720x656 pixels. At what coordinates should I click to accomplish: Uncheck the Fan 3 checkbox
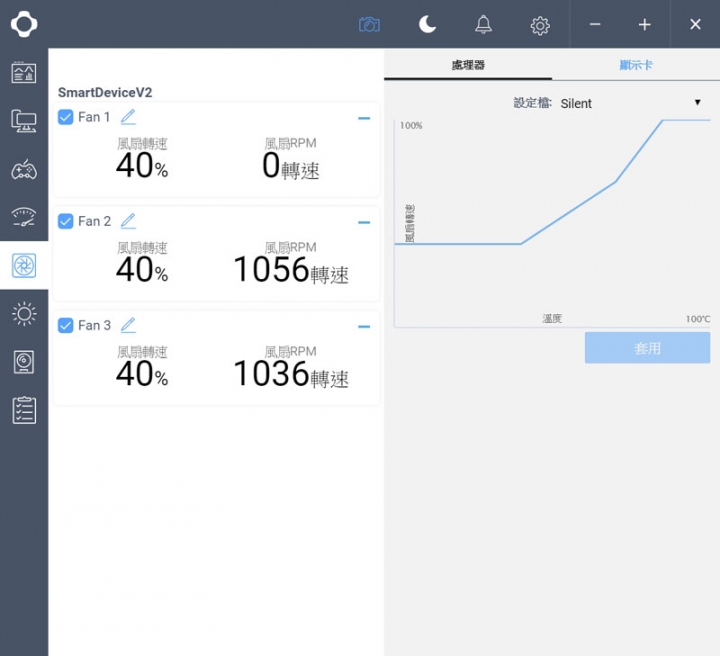[66, 325]
